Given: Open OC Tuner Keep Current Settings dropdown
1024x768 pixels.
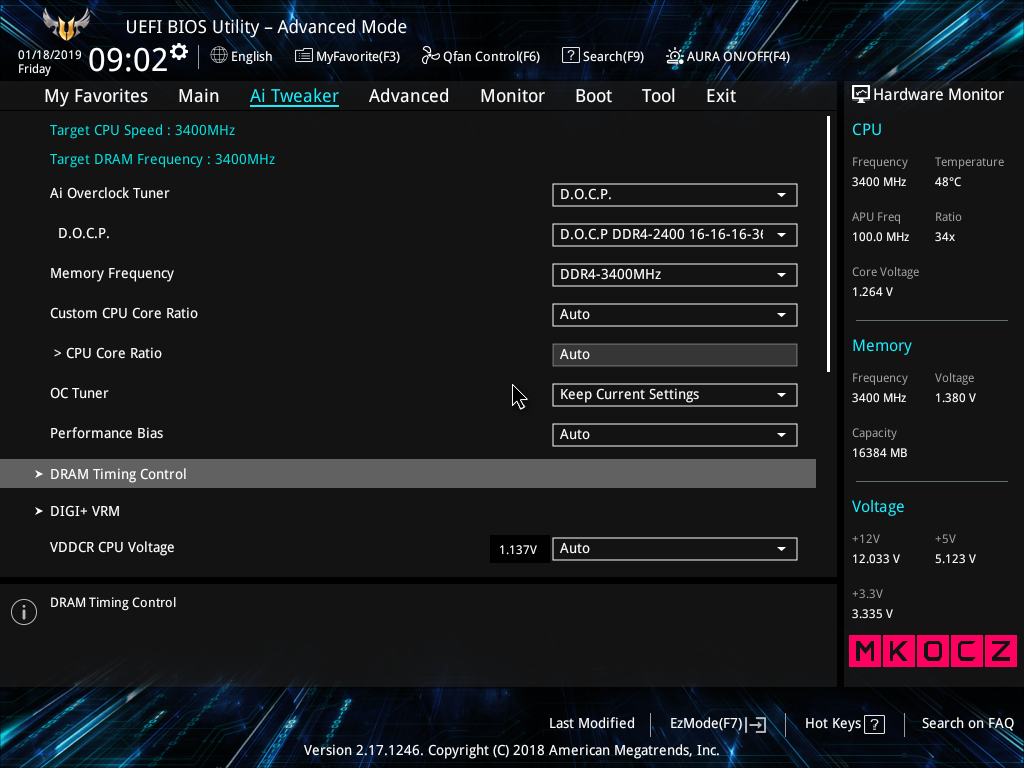Looking at the screenshot, I should pos(675,394).
